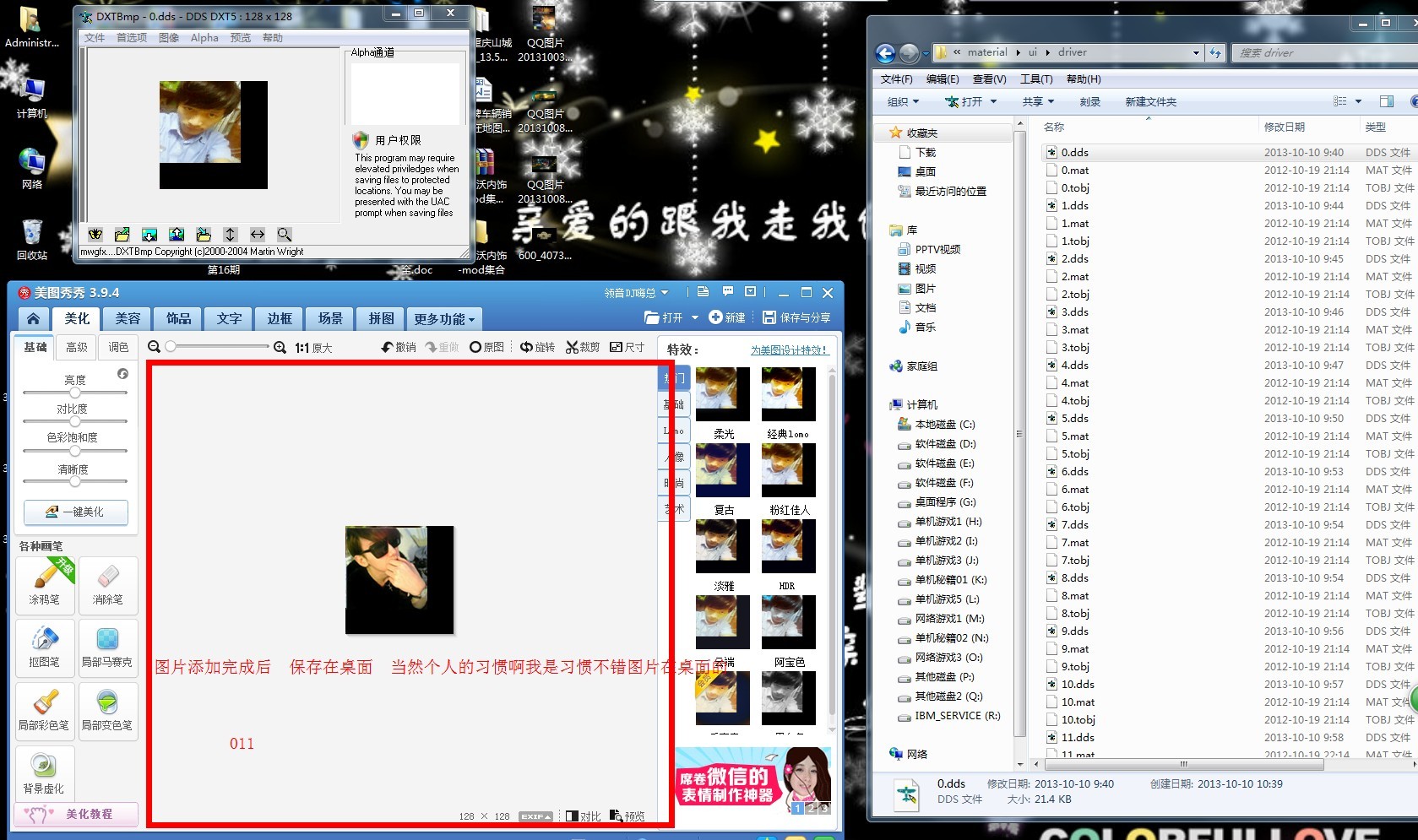Click the magnifier icon in DXTBmp toolbar
The height and width of the screenshot is (840, 1418).
285,235
